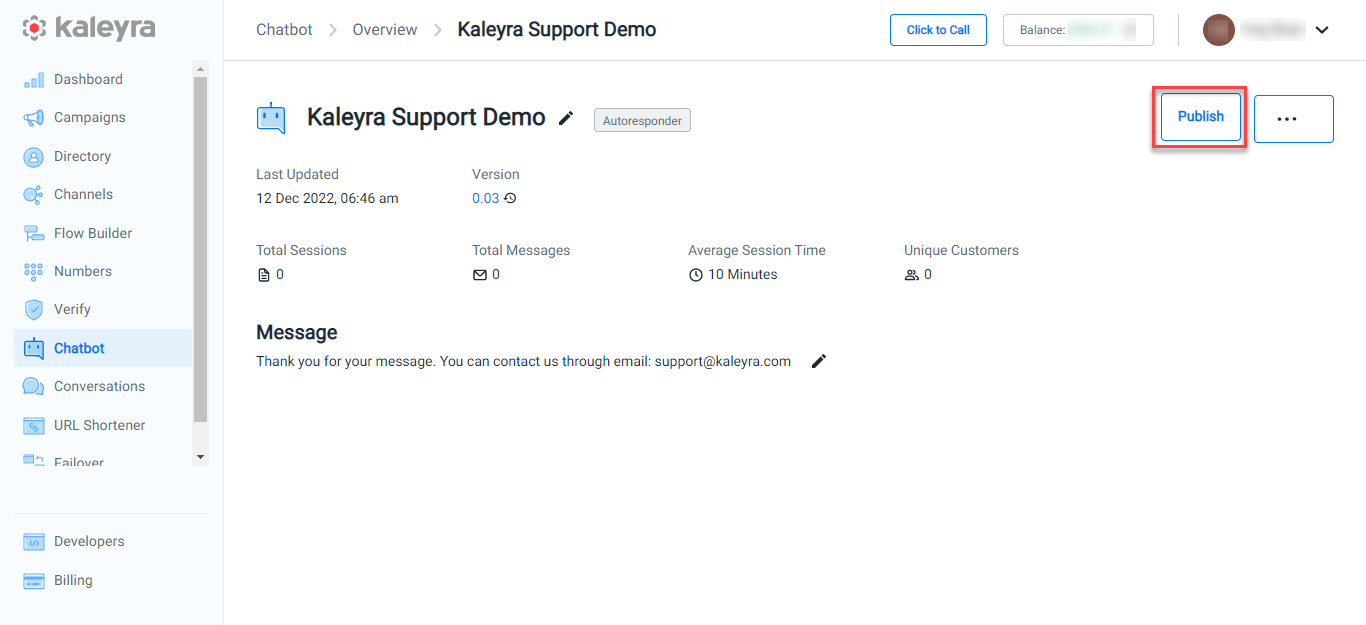Click the Average Session Time clock icon
The height and width of the screenshot is (625, 1366).
point(696,275)
